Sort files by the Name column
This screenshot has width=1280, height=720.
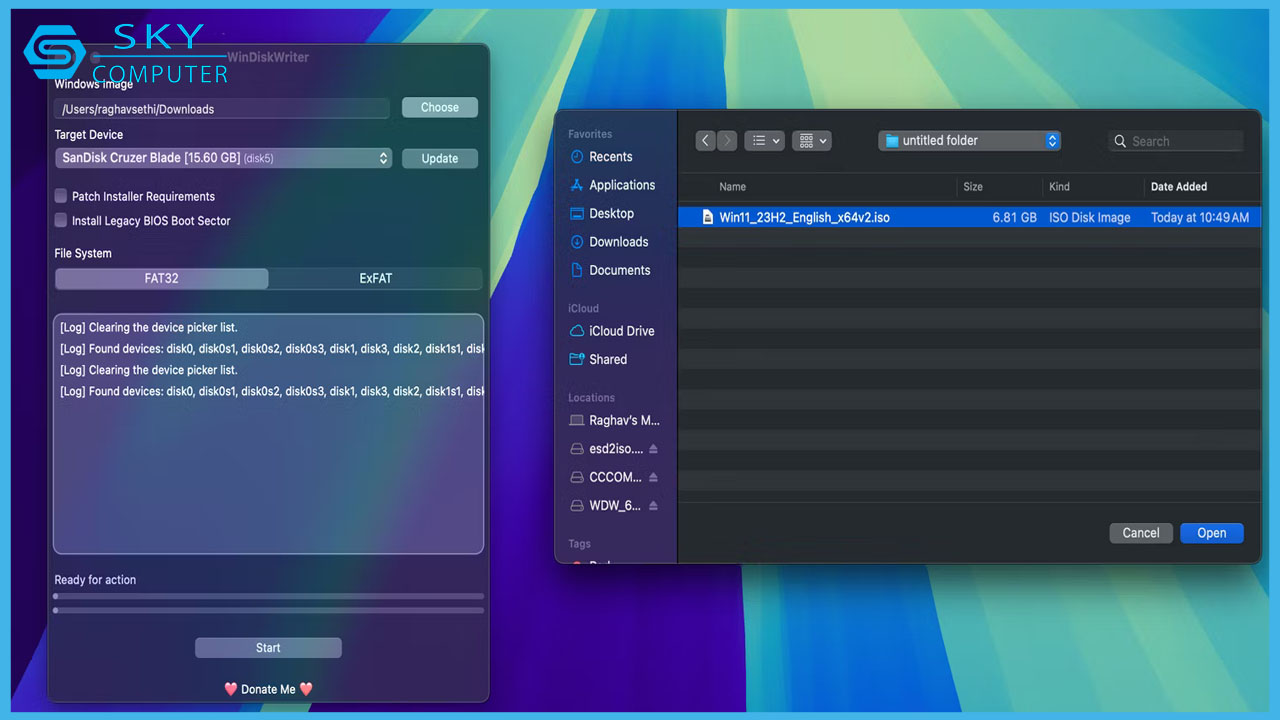733,187
